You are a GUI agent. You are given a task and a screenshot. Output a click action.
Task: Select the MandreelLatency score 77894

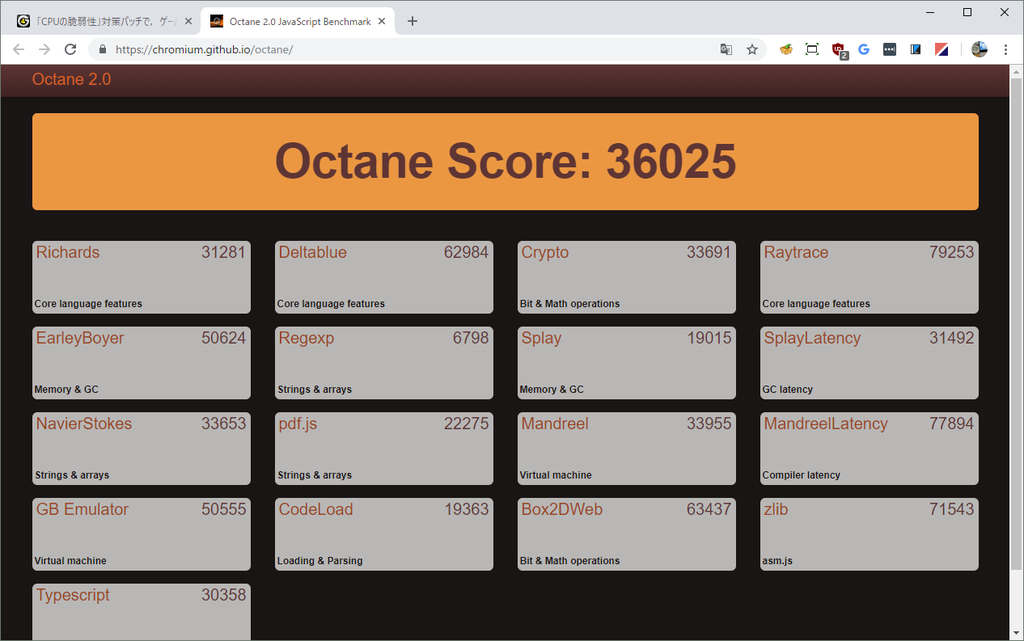point(952,424)
